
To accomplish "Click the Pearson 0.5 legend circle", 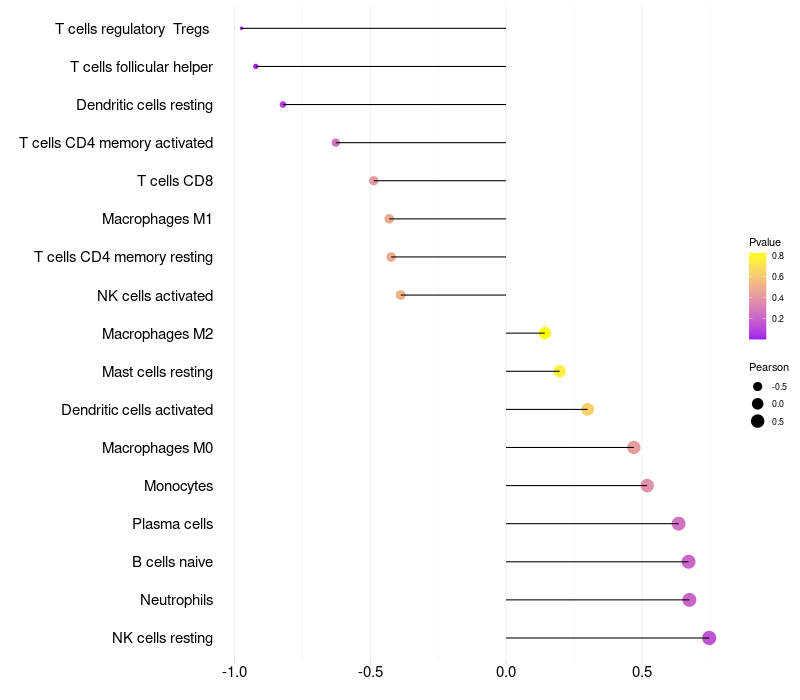I will click(x=757, y=421).
